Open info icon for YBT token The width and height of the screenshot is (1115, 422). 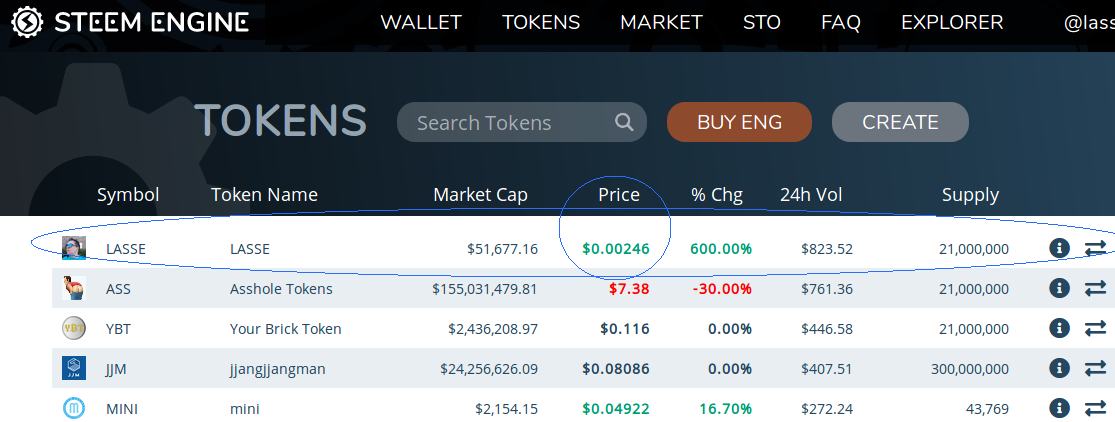point(1059,328)
